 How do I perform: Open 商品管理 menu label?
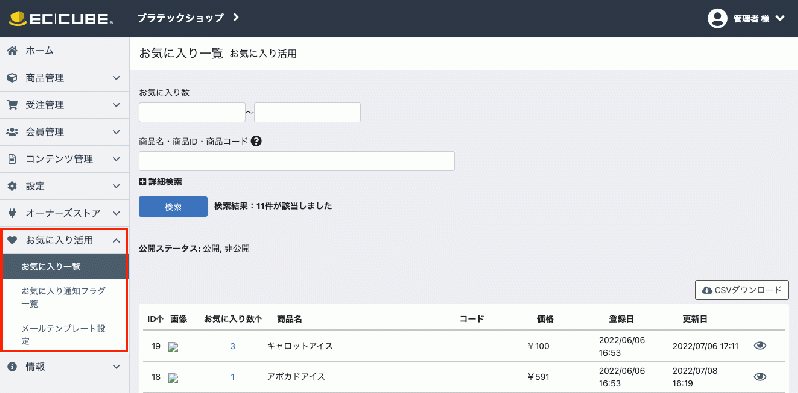45,78
